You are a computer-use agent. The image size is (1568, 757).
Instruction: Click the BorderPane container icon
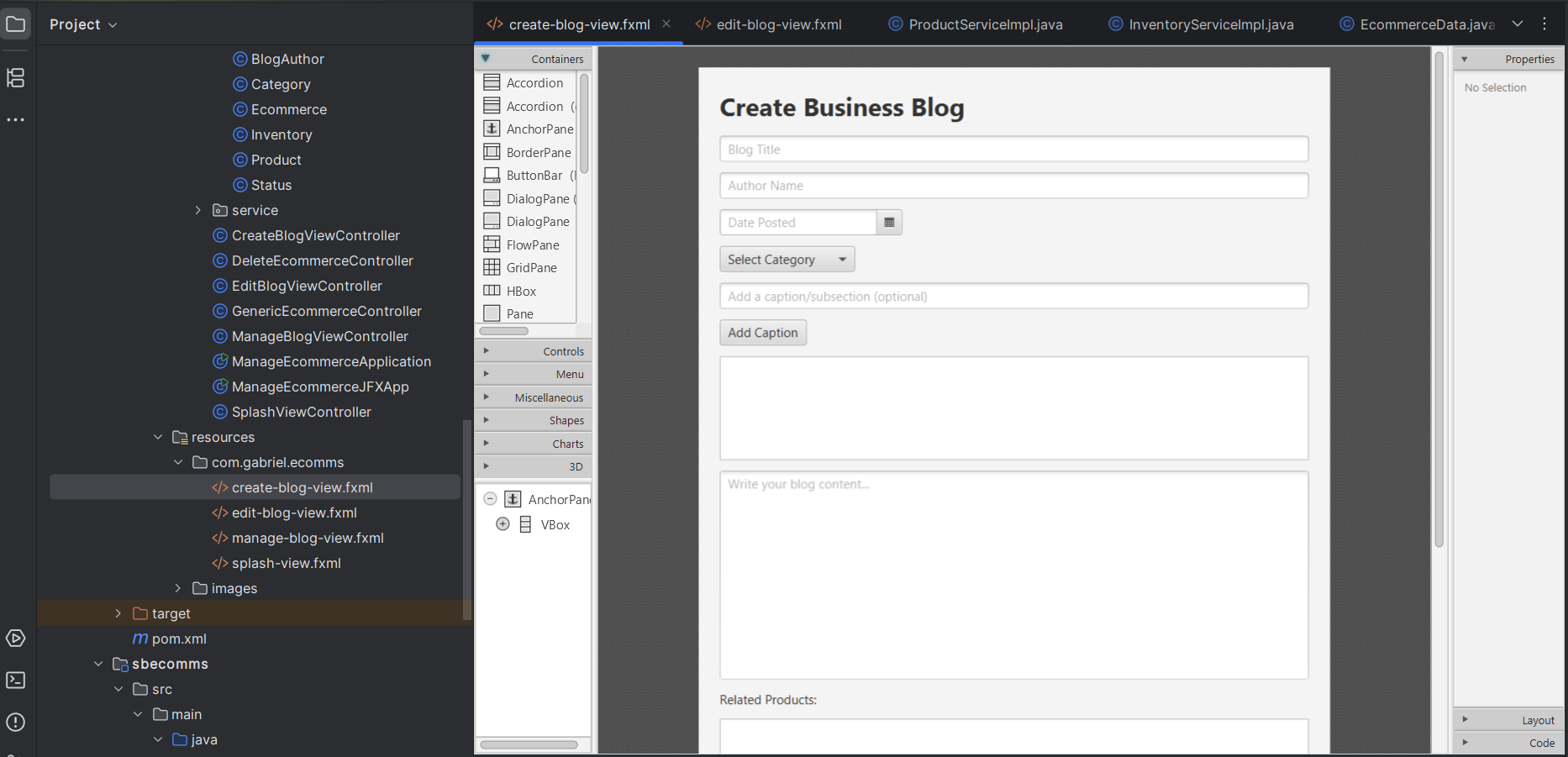click(x=492, y=152)
